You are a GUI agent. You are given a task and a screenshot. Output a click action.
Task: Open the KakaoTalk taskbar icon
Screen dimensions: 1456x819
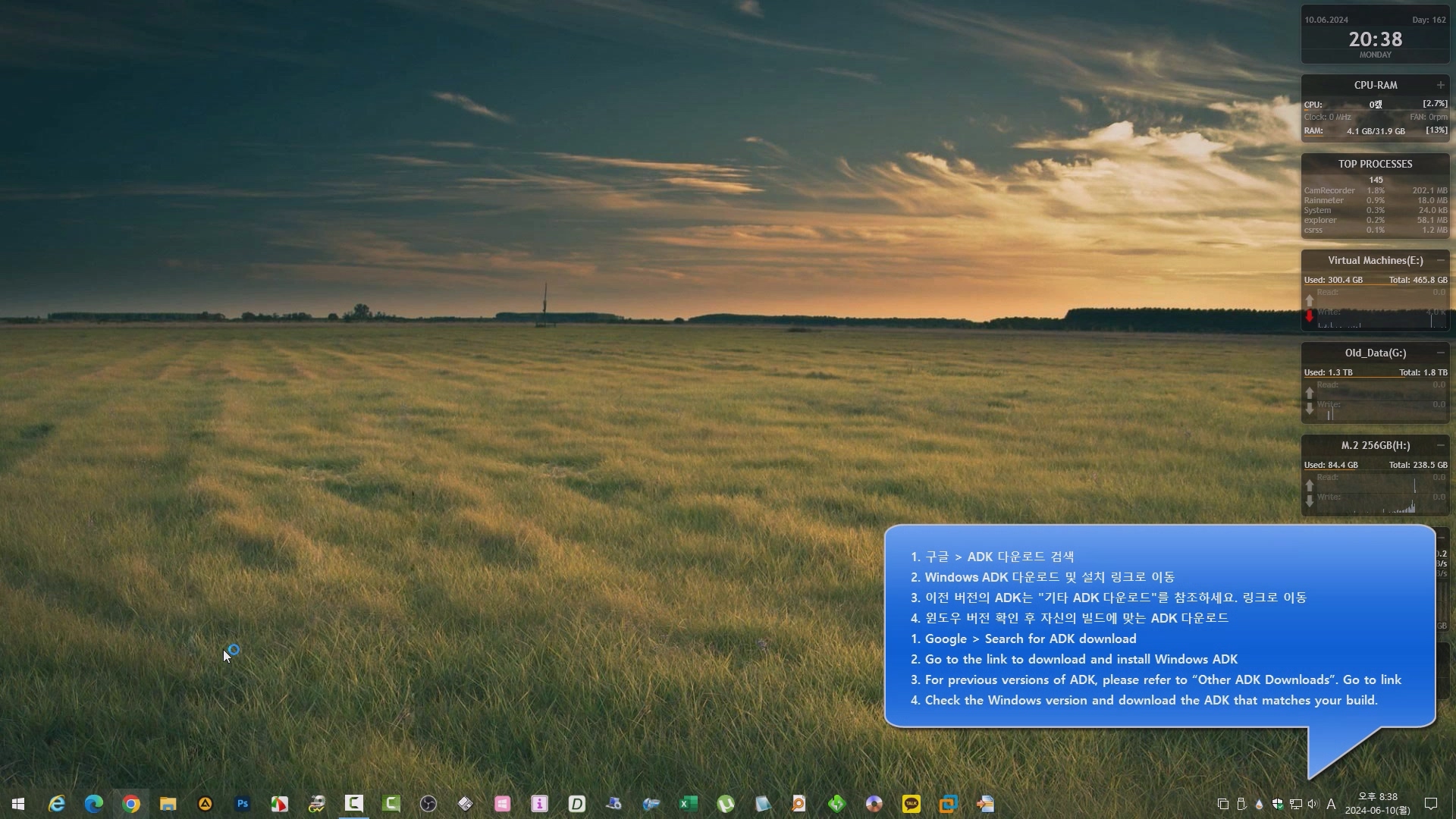tap(912, 804)
